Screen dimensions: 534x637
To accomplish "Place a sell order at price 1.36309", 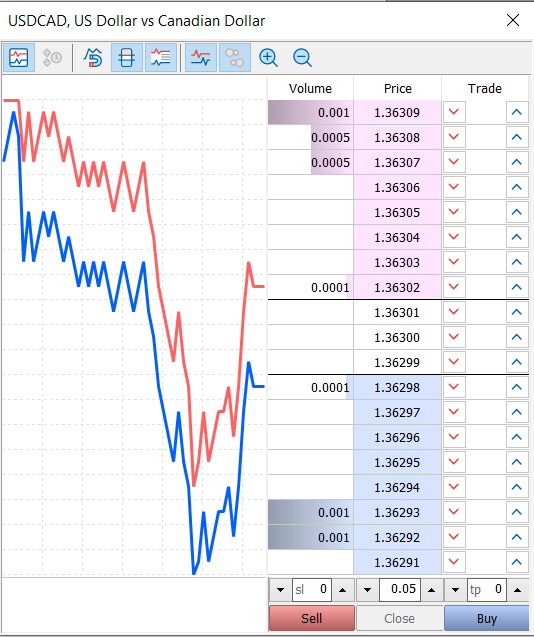I will [454, 112].
